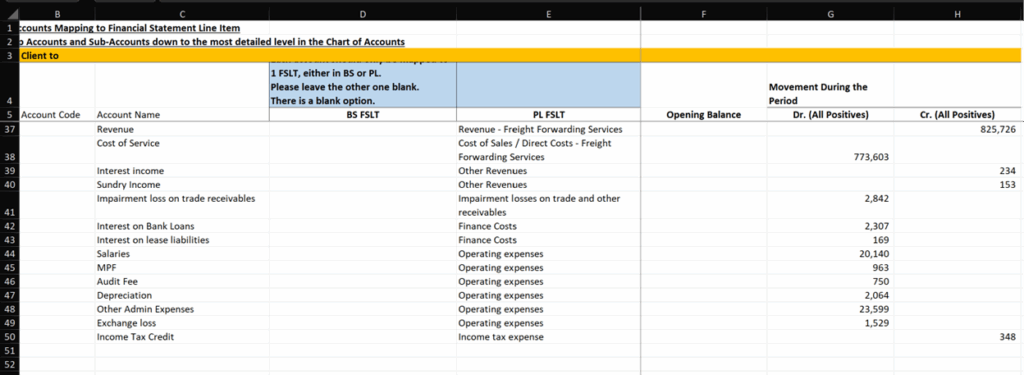Click the blue '1 FSLT, either in BS or PL' note
The image size is (1024, 375).
(362, 85)
